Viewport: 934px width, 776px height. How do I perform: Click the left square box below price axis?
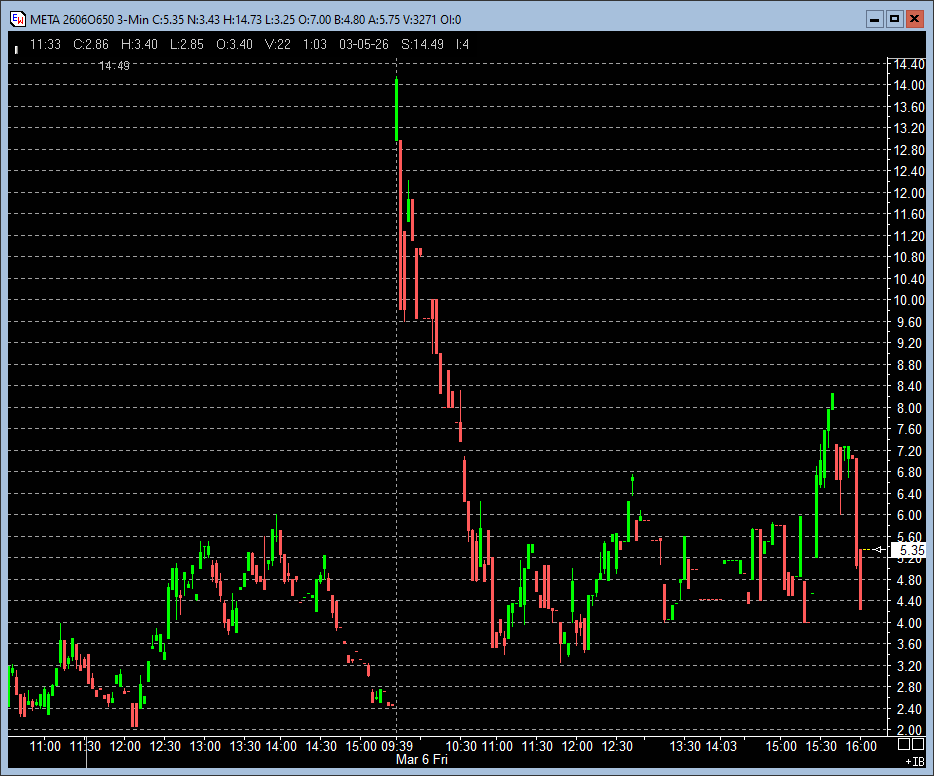coord(904,745)
